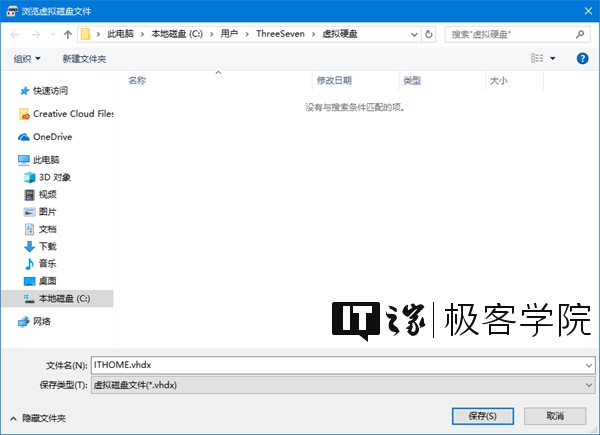
Task: Click the 保存(S) button
Action: [482, 415]
